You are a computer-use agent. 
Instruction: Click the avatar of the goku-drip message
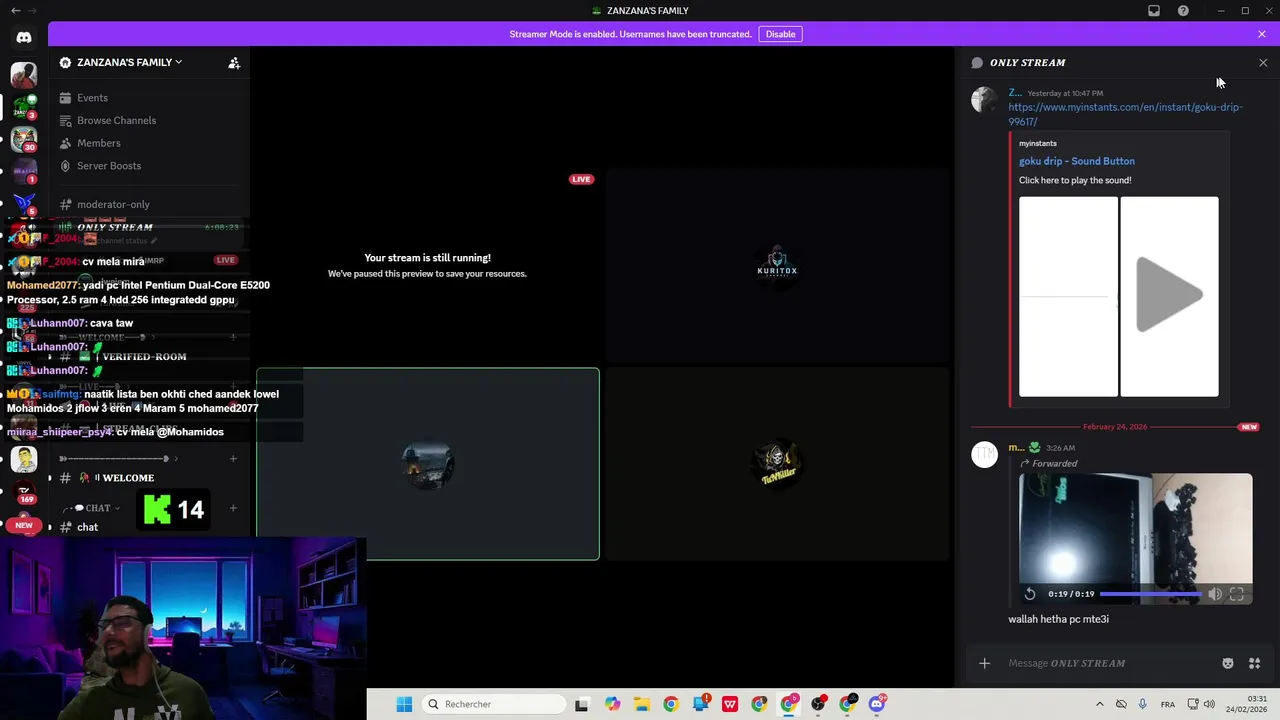[985, 100]
